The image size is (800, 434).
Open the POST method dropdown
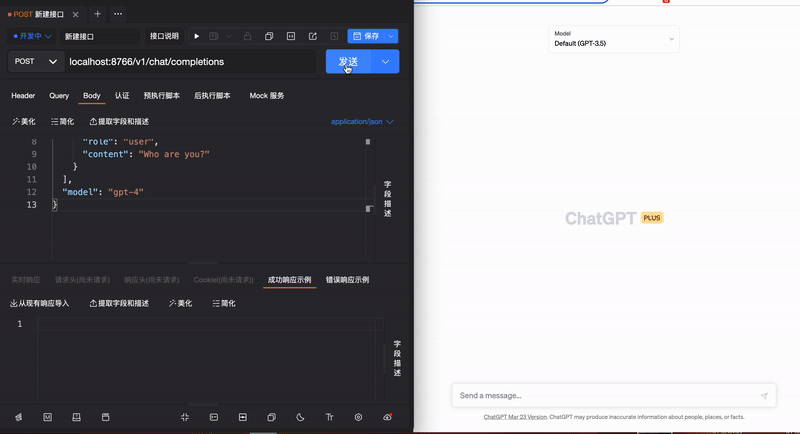coord(36,61)
